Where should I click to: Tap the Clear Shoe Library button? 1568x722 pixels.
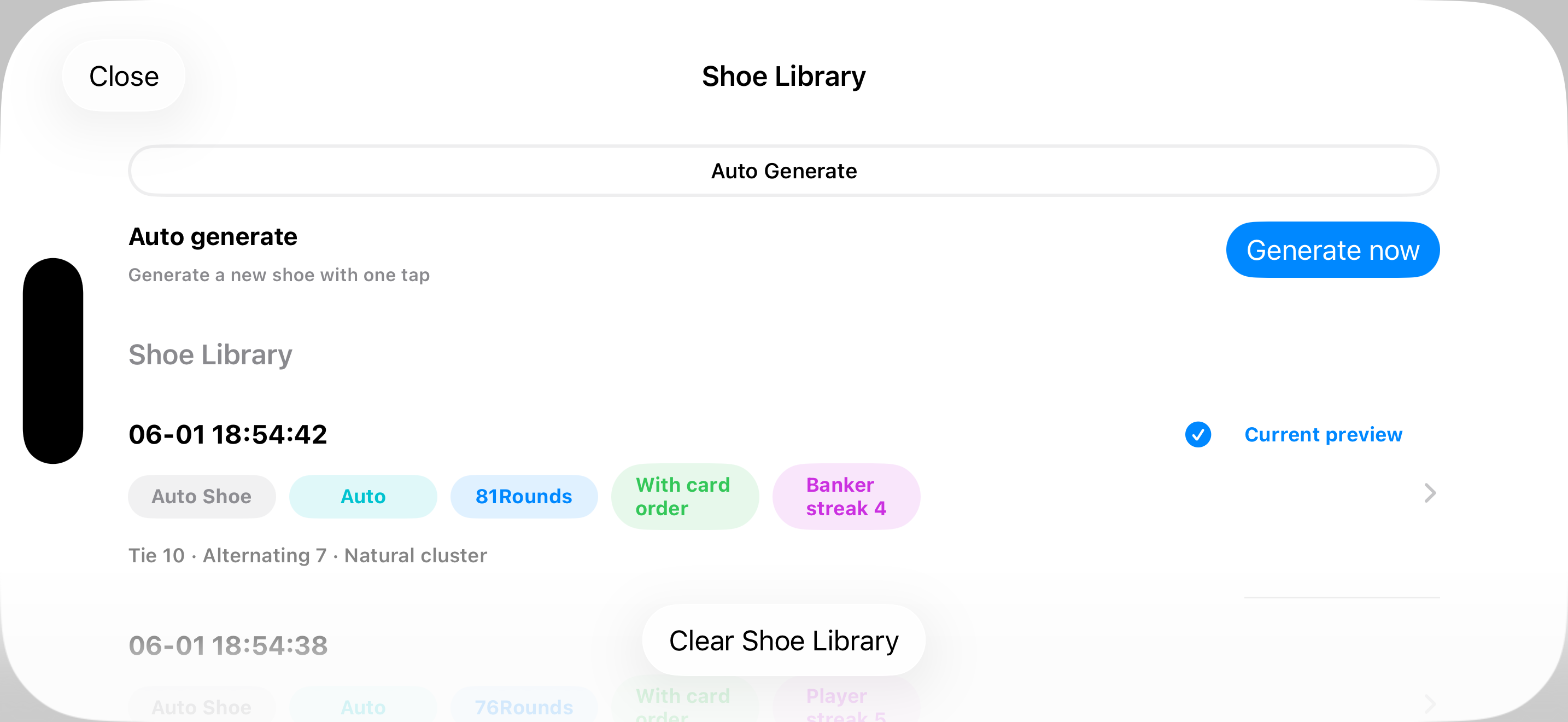pos(783,641)
